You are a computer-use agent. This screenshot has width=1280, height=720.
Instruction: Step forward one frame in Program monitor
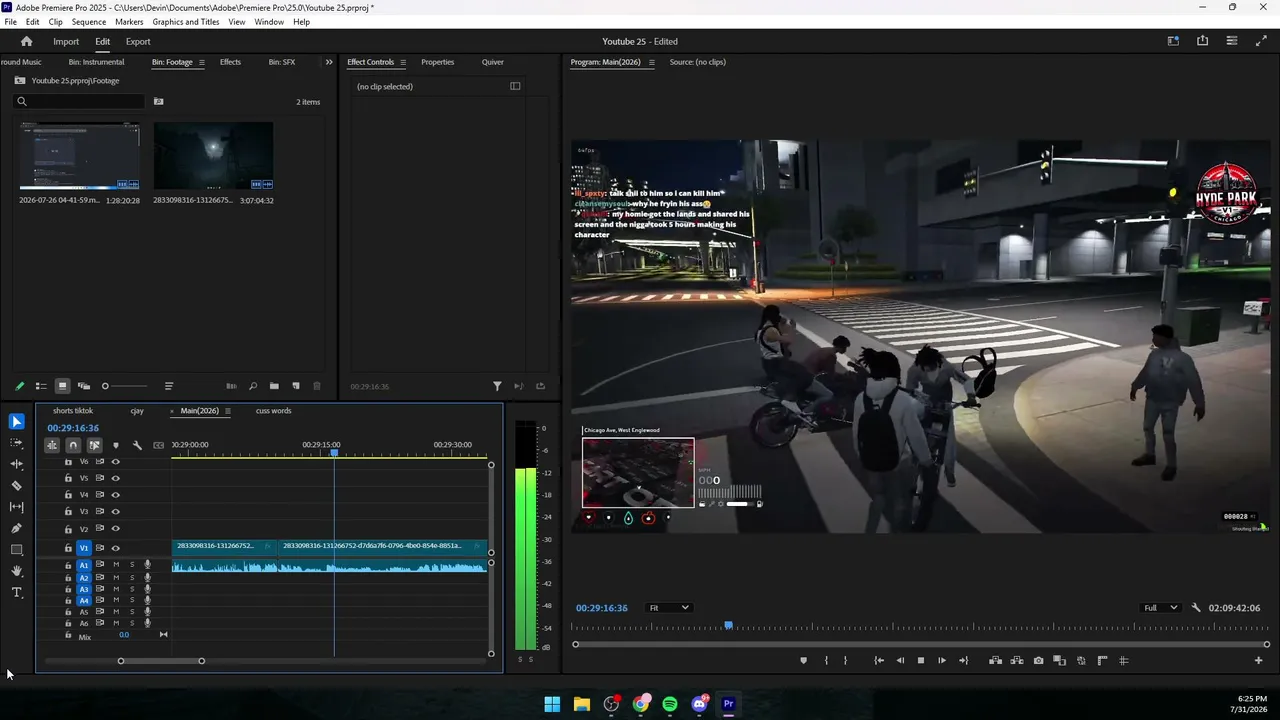[x=942, y=660]
